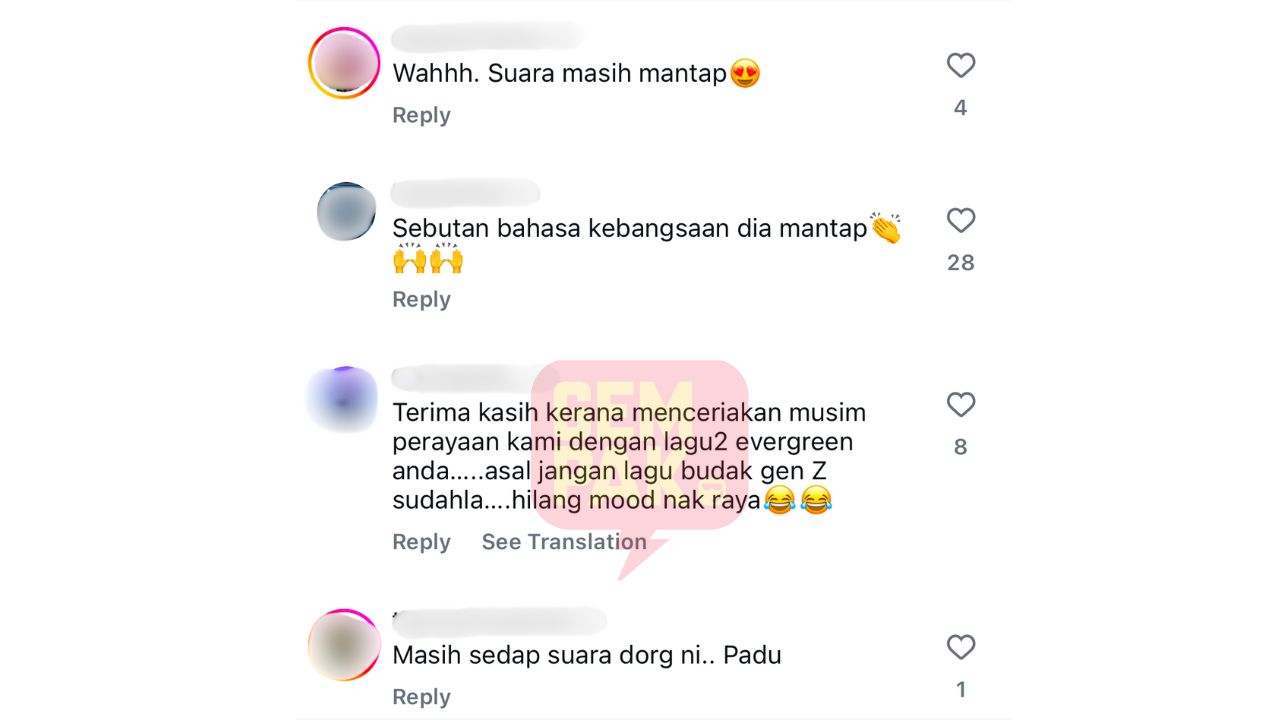Viewport: 1280px width, 720px height.
Task: View the 28 likes count
Action: (960, 263)
